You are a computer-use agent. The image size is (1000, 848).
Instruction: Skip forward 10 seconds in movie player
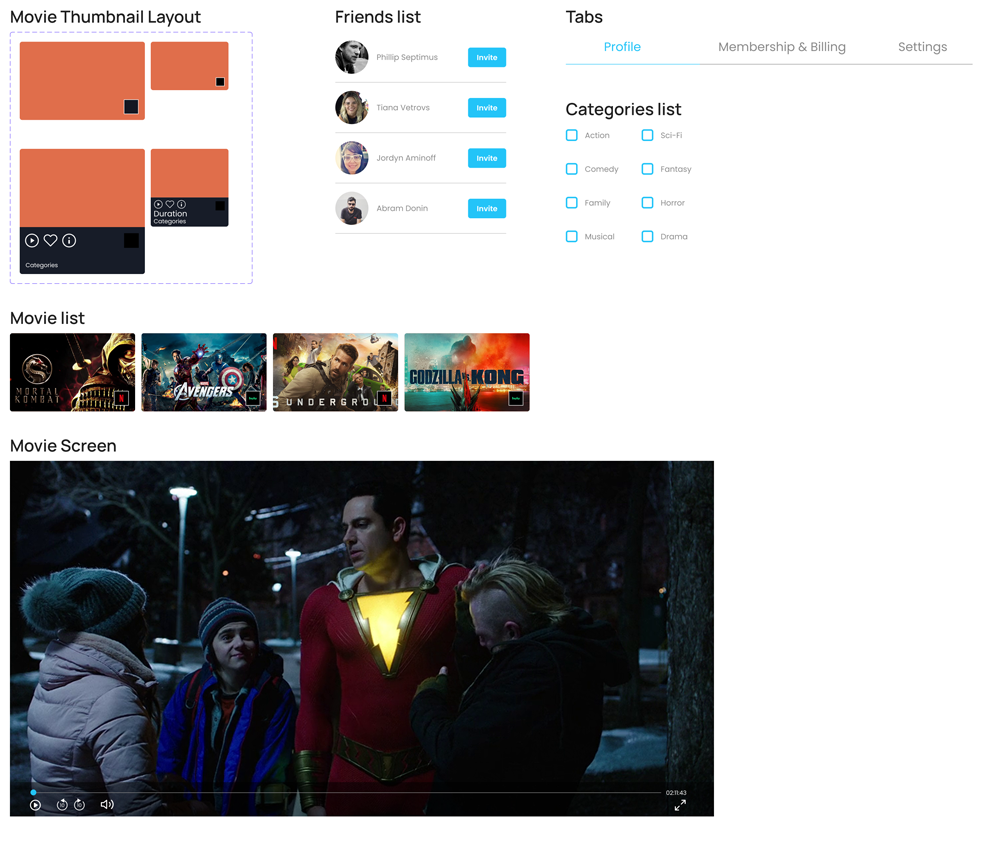click(x=80, y=805)
